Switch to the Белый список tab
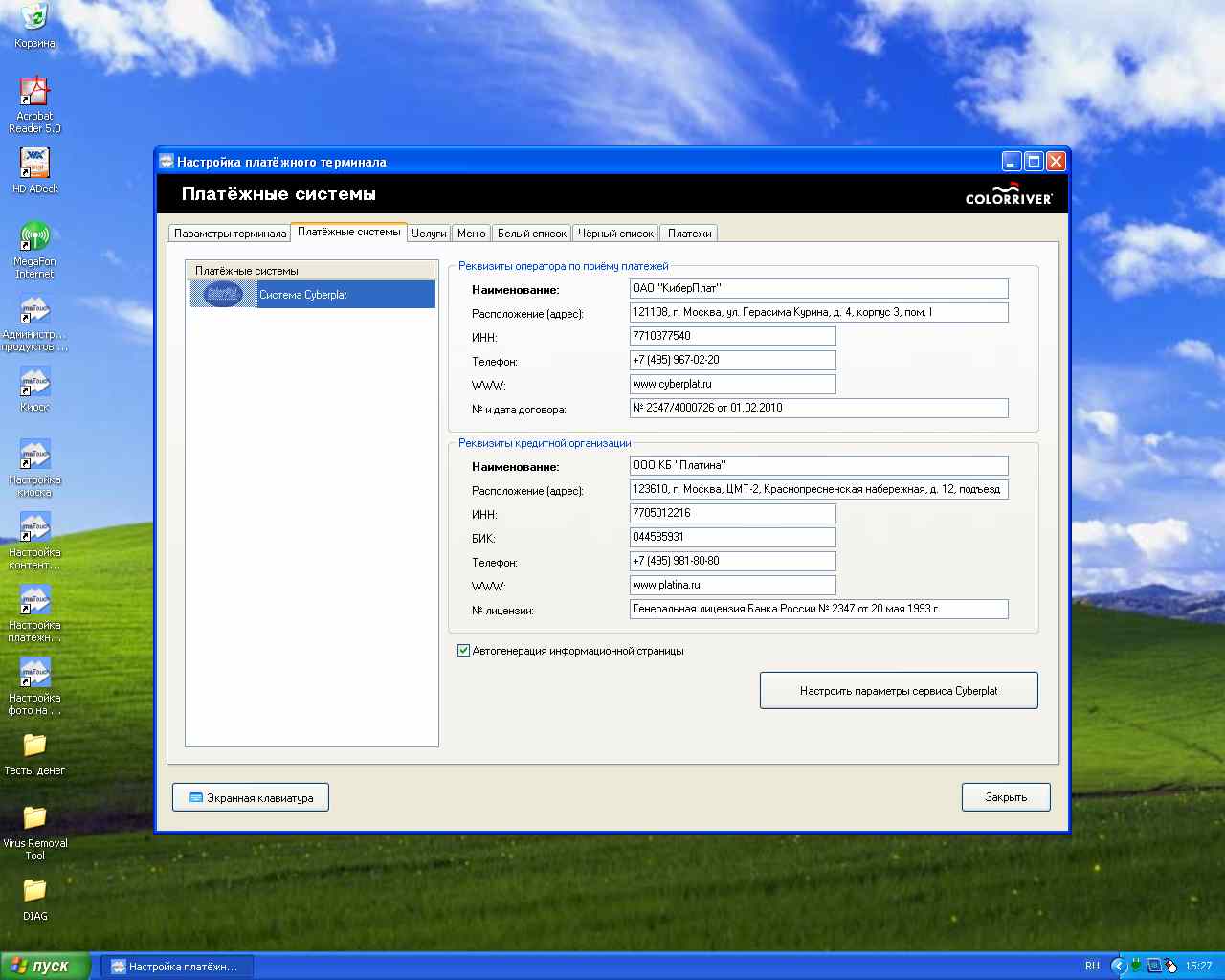This screenshot has width=1225, height=980. click(532, 234)
